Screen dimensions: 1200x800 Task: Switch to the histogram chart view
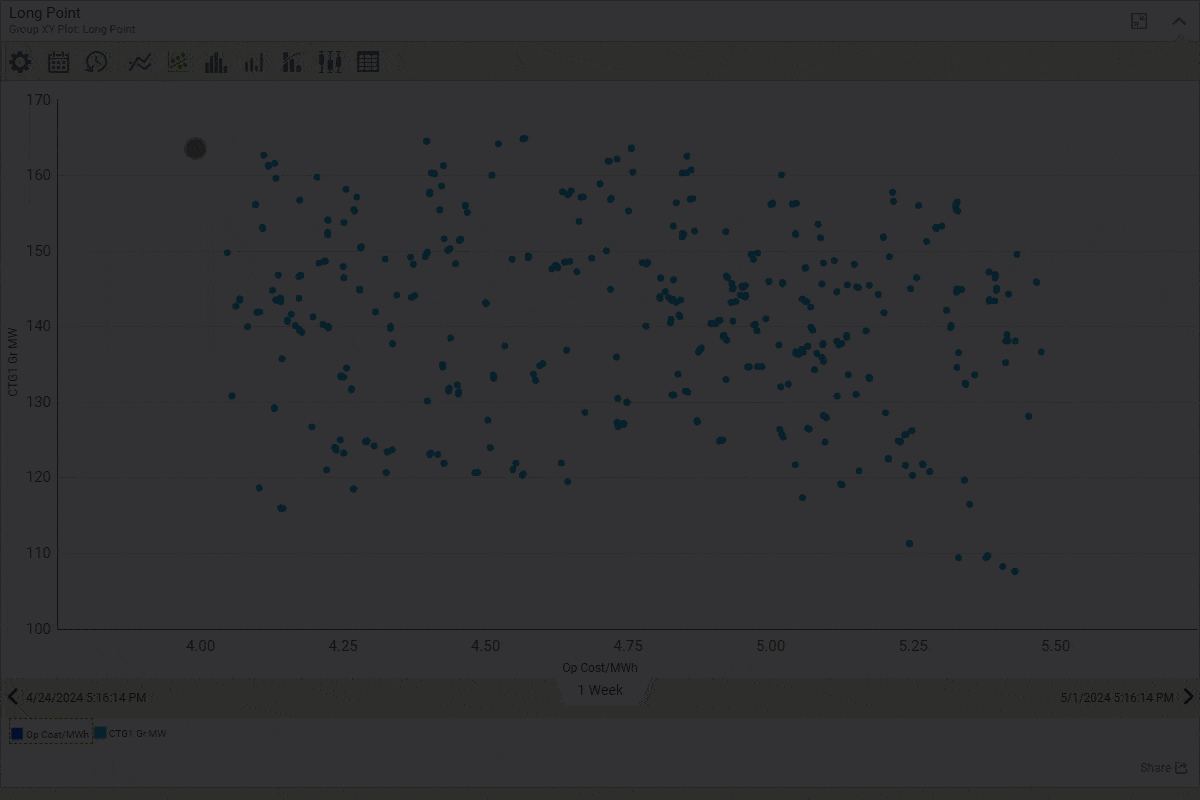(215, 62)
